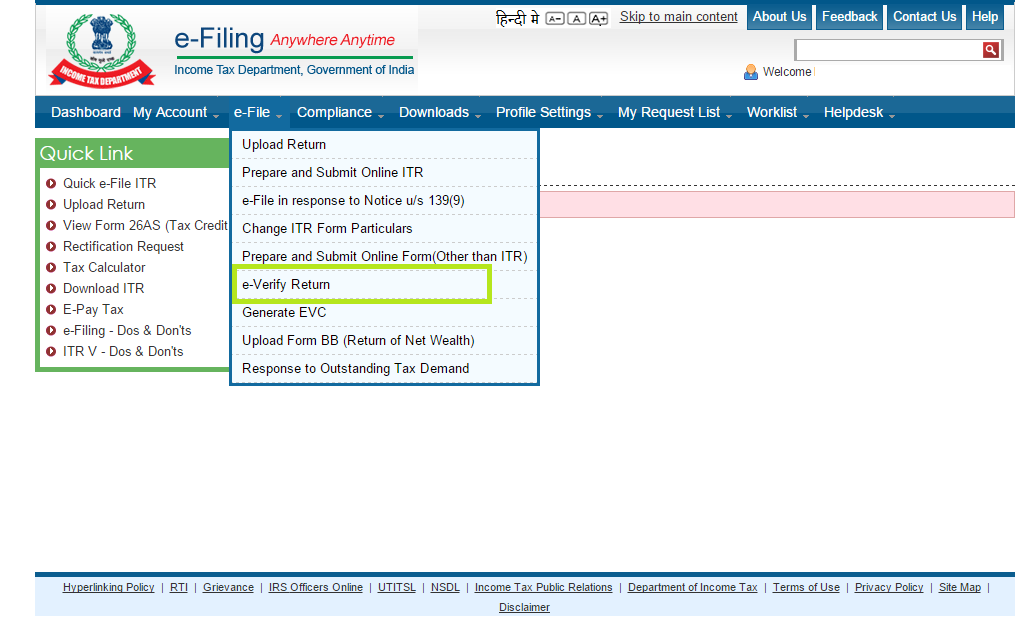Open Download ITR quick link
The width and height of the screenshot is (1029, 620).
pyautogui.click(x=104, y=289)
